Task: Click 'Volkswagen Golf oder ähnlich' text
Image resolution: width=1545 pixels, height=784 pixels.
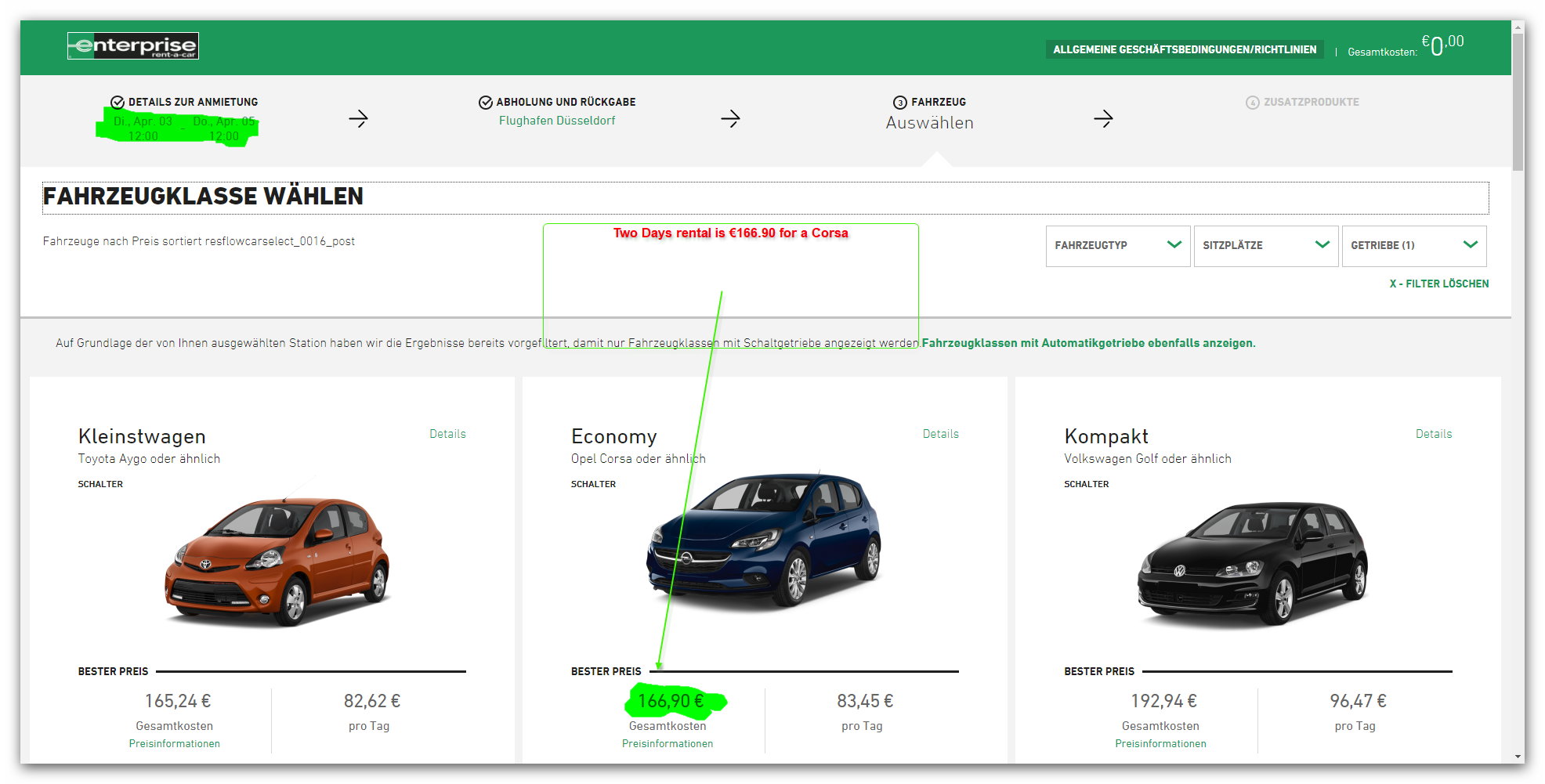Action: pyautogui.click(x=1148, y=459)
